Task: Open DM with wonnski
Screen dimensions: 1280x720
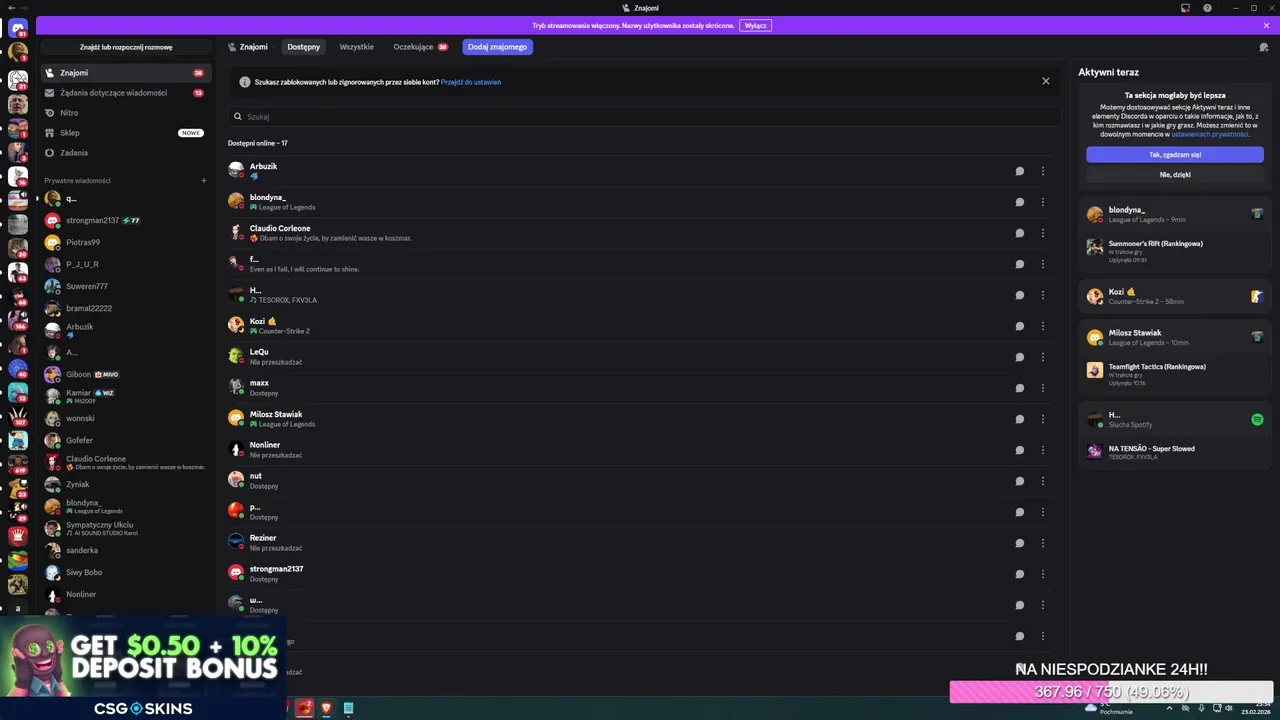Action: tap(126, 418)
